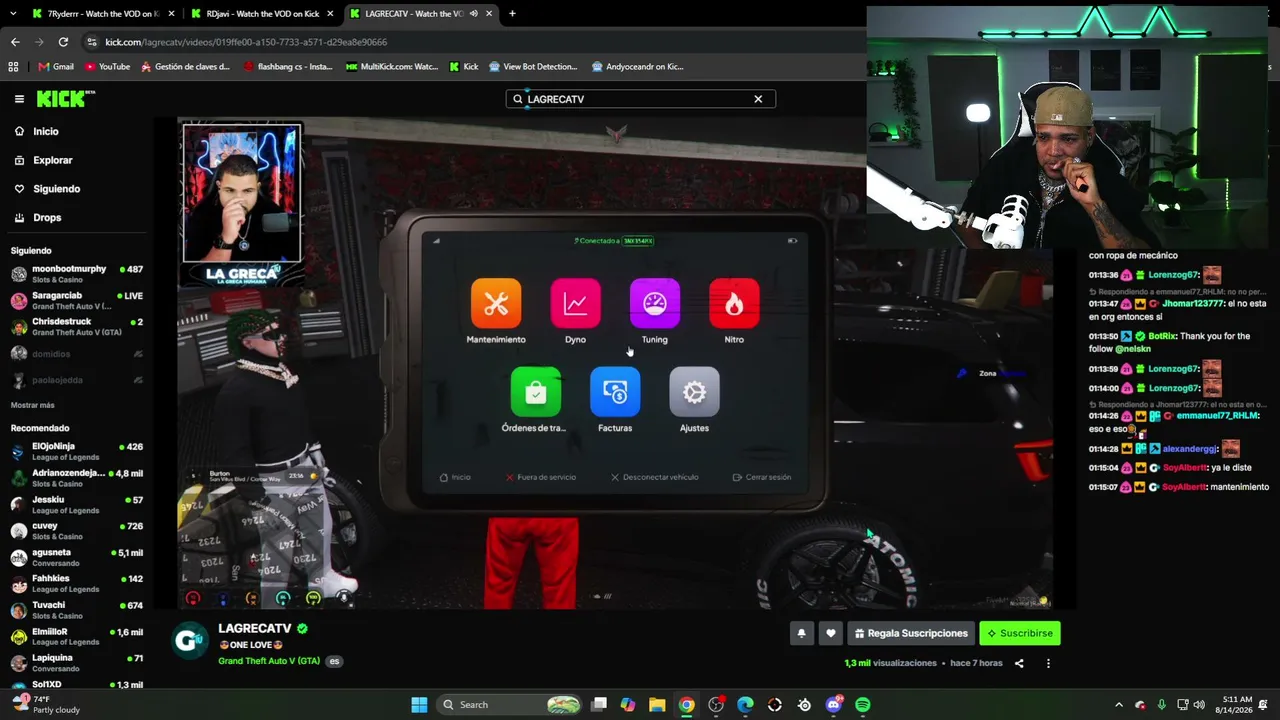Screen dimensions: 1280x720
Task: Toggle the Kick sidebar hamburger menu
Action: click(x=19, y=99)
